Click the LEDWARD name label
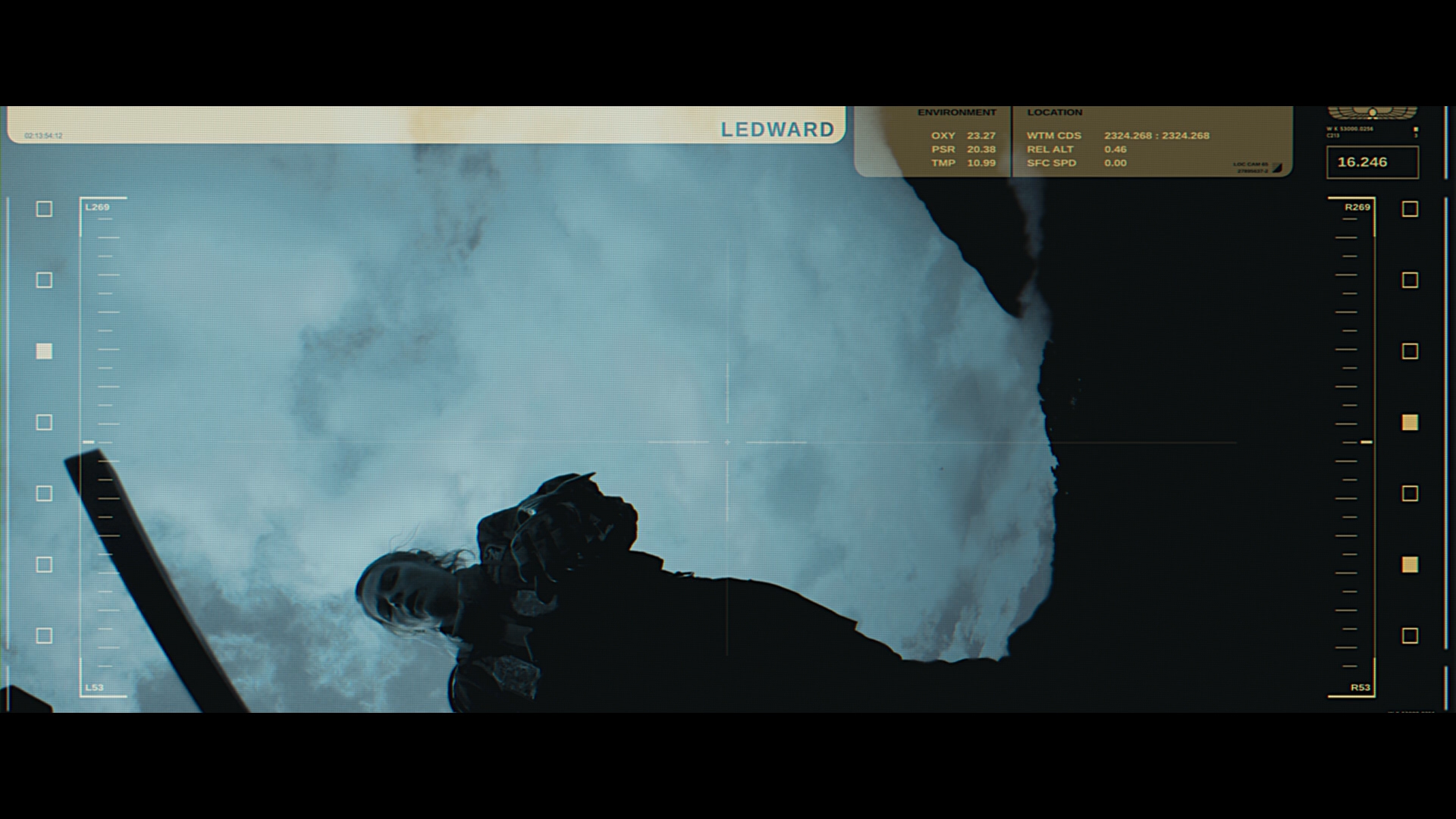The height and width of the screenshot is (819, 1456). pyautogui.click(x=777, y=130)
